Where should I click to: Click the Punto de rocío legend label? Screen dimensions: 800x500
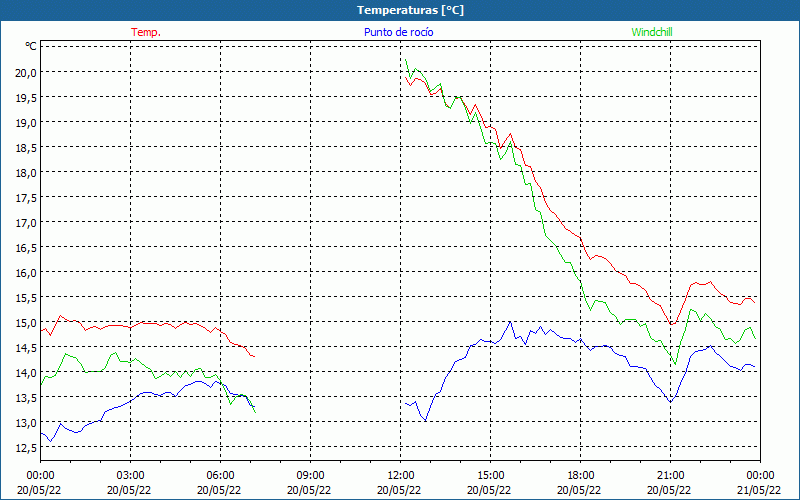pyautogui.click(x=398, y=32)
